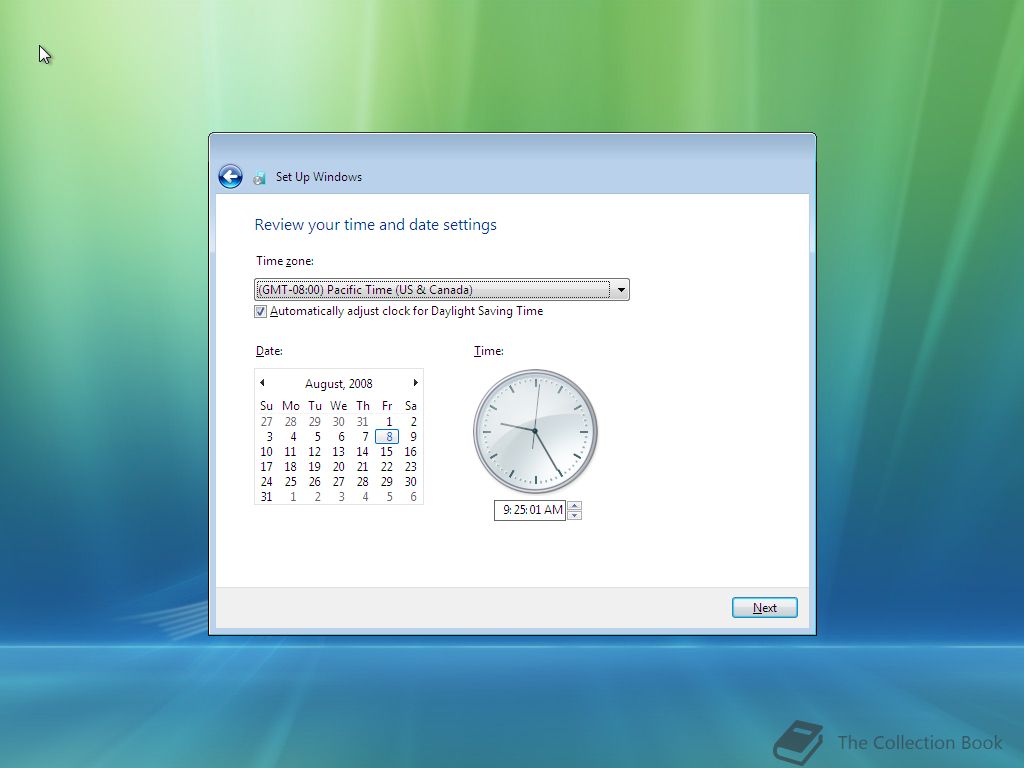Viewport: 1024px width, 768px height.
Task: Go back using the blue arrow button
Action: [x=230, y=176]
